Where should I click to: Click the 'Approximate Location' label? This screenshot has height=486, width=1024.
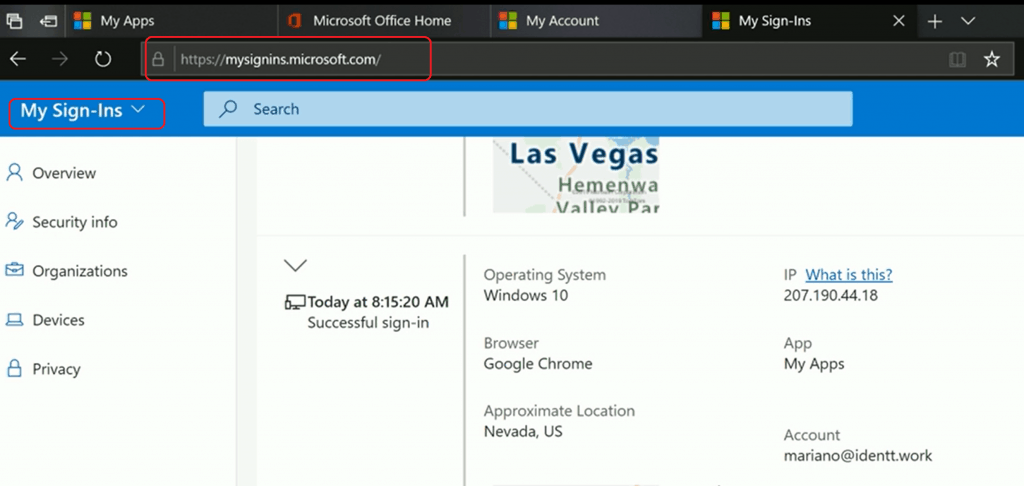pos(559,411)
